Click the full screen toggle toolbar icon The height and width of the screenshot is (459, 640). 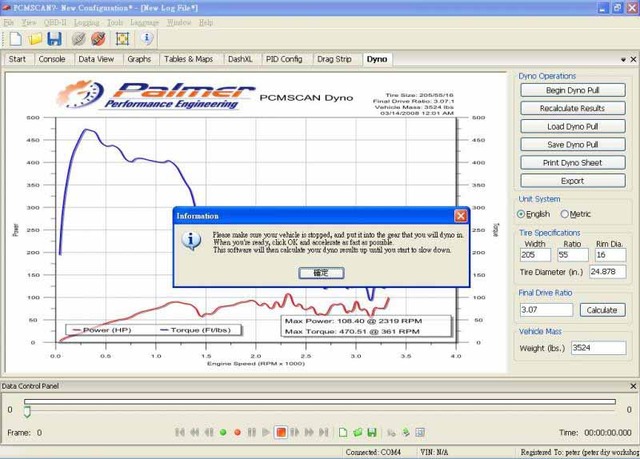pyautogui.click(x=122, y=39)
